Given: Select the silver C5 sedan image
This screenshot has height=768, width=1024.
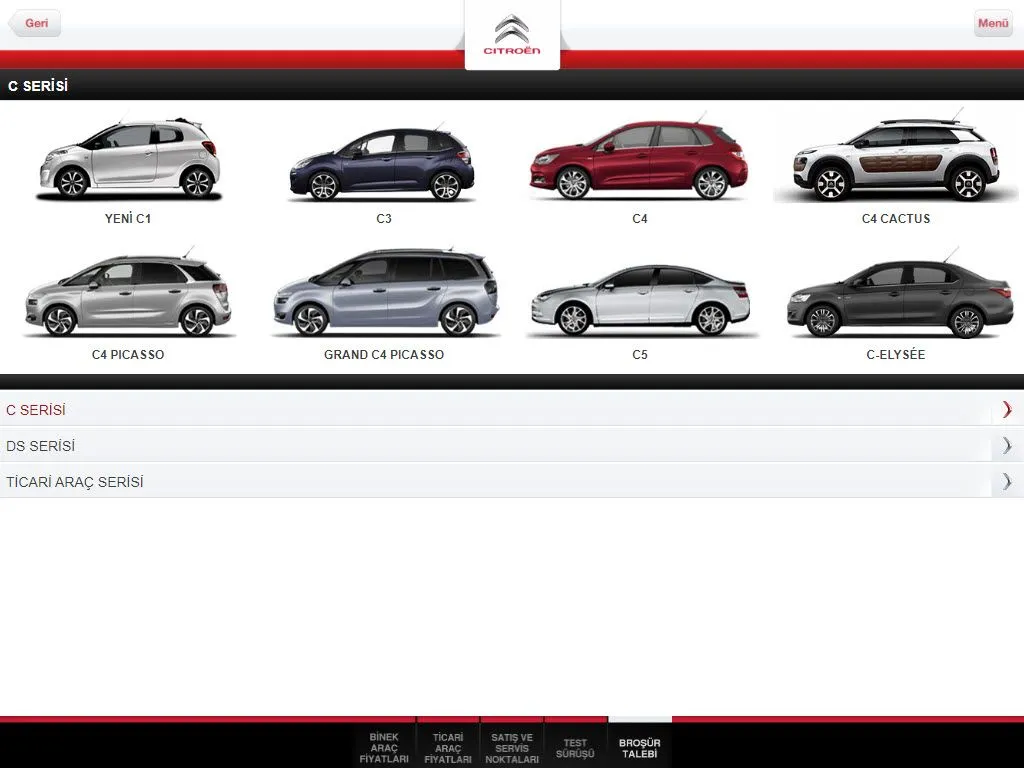Looking at the screenshot, I should tap(639, 299).
